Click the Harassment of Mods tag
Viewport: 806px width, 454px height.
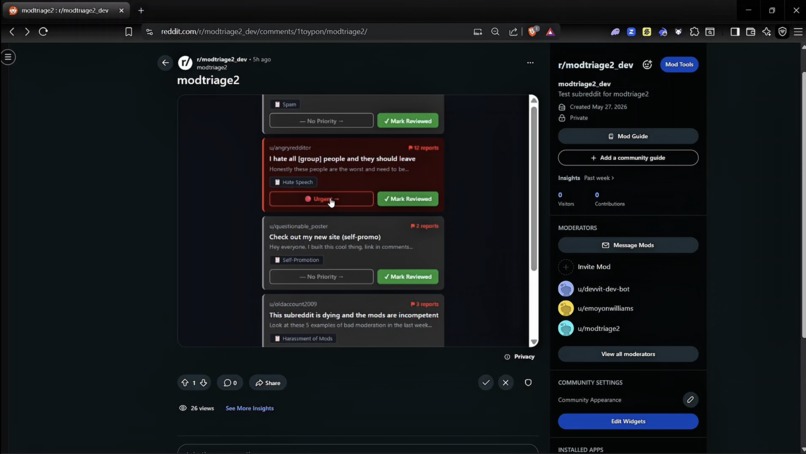(303, 338)
